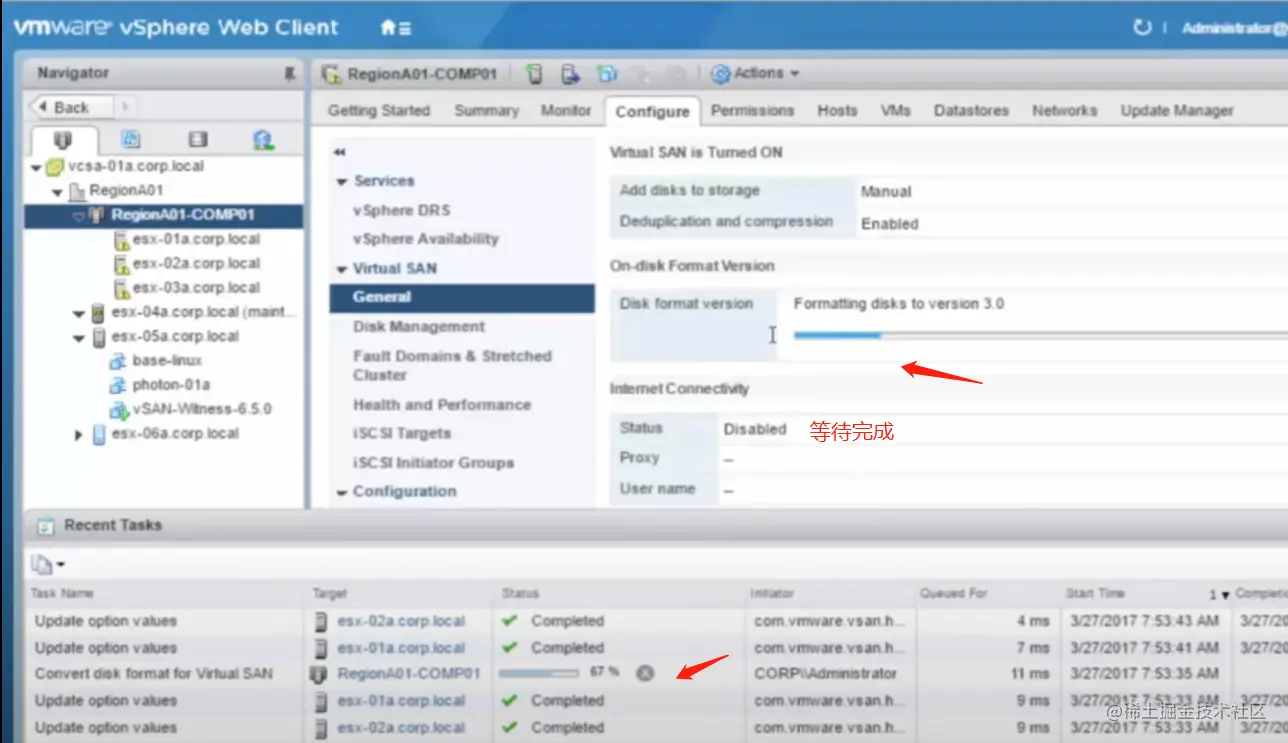Select General under Virtual SAN

click(x=462, y=297)
